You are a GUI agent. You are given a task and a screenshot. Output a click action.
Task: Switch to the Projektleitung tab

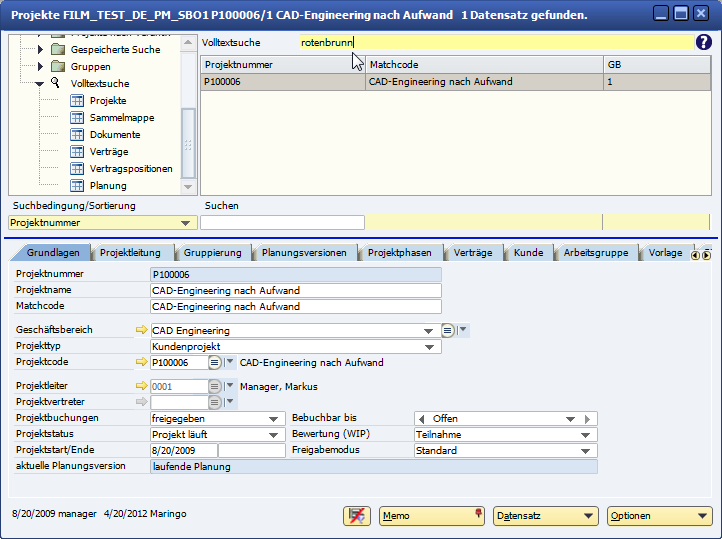(x=130, y=253)
